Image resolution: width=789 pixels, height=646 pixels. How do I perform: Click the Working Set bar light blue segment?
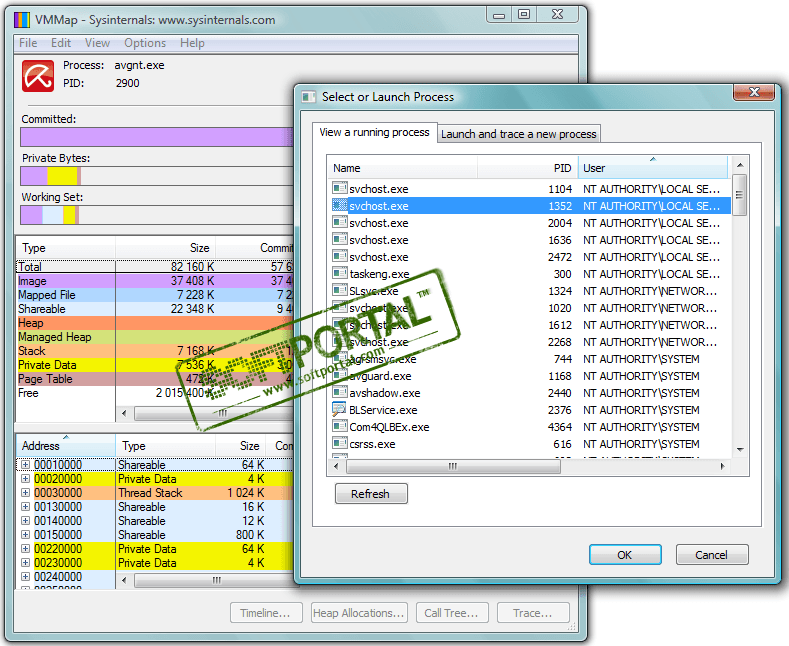(x=53, y=215)
